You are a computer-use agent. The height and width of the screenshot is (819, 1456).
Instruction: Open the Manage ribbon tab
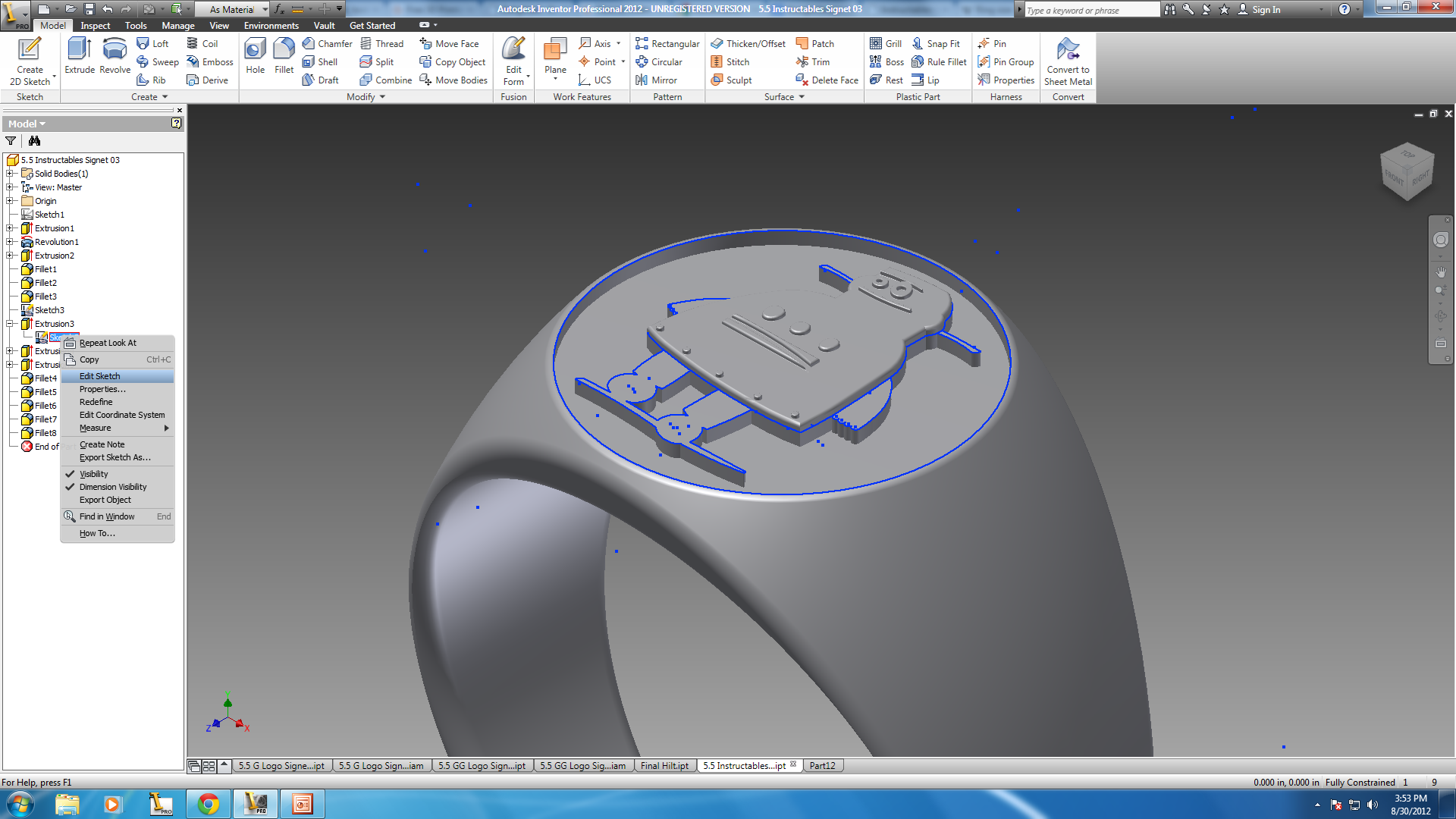tap(178, 25)
